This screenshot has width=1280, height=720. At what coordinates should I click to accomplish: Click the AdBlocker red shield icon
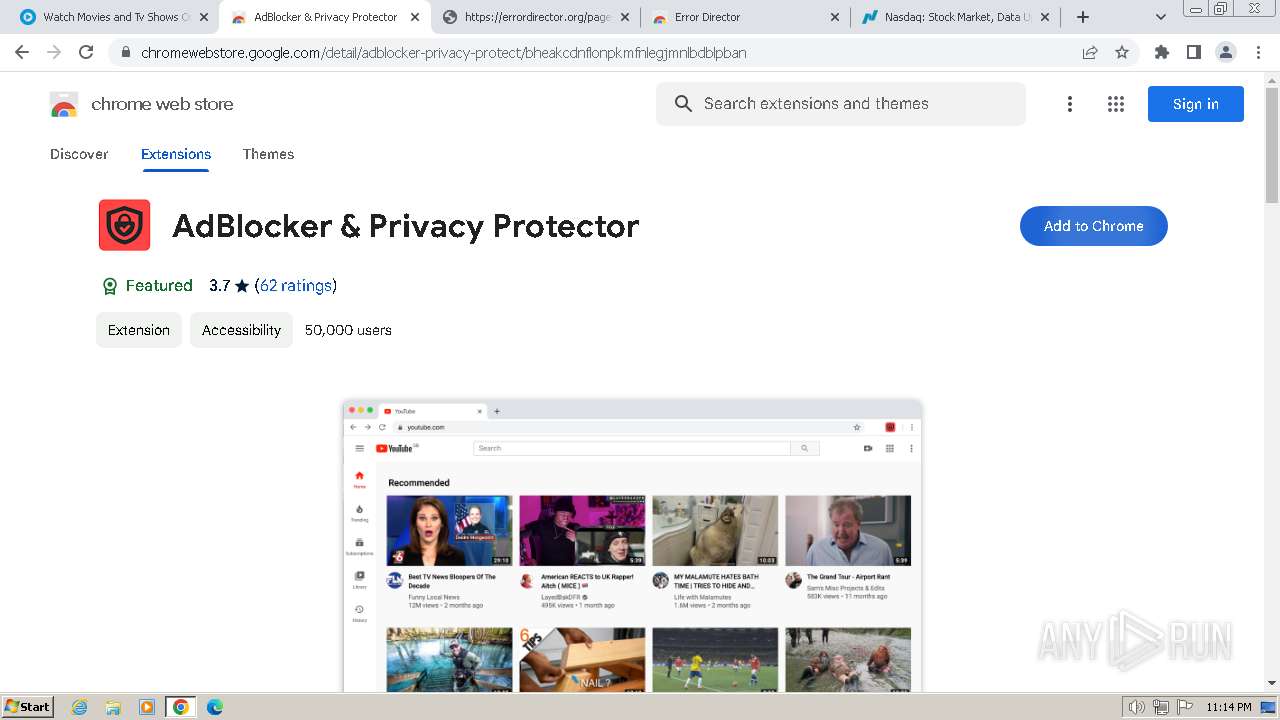click(125, 225)
